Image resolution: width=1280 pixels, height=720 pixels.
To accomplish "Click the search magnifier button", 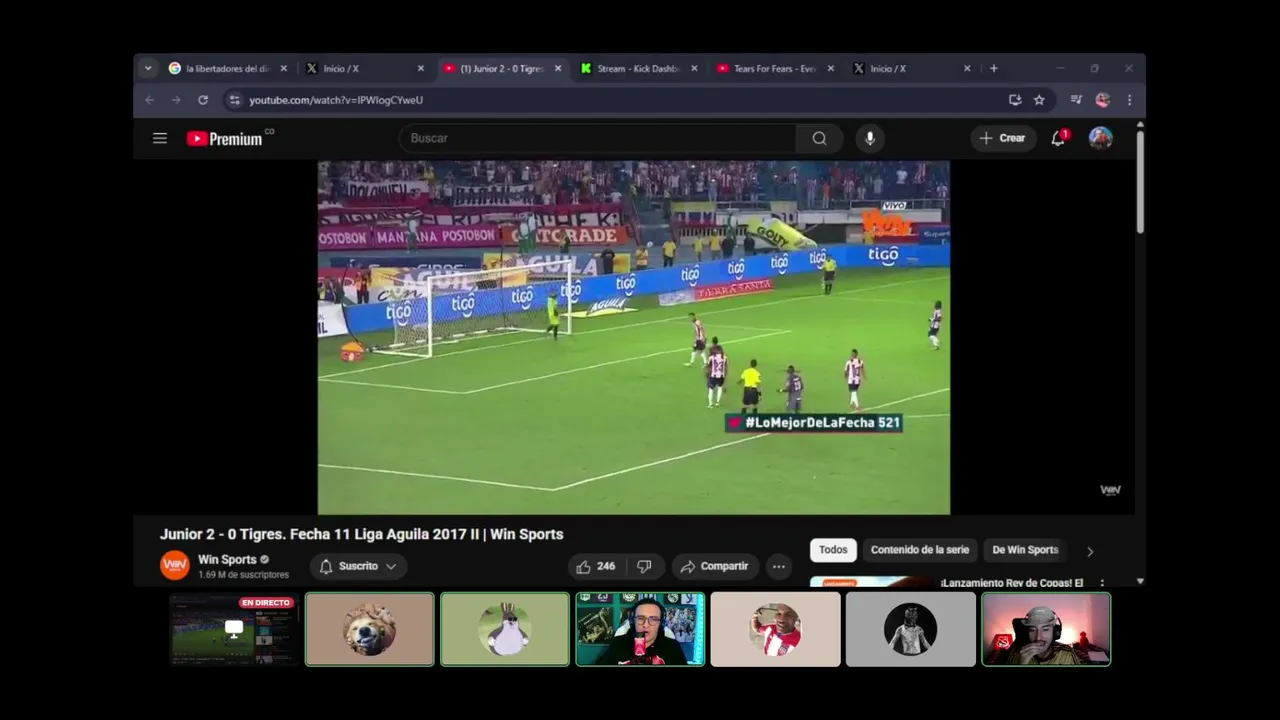I will pyautogui.click(x=819, y=138).
